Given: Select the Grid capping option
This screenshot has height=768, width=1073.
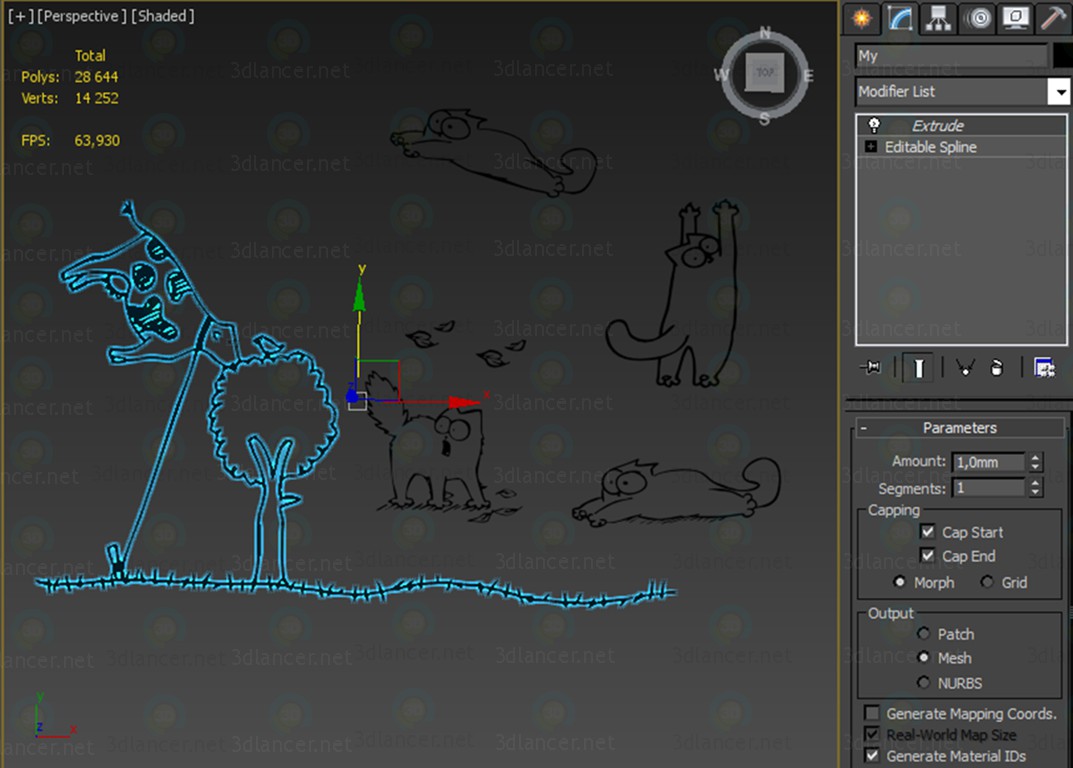Looking at the screenshot, I should click(x=986, y=582).
